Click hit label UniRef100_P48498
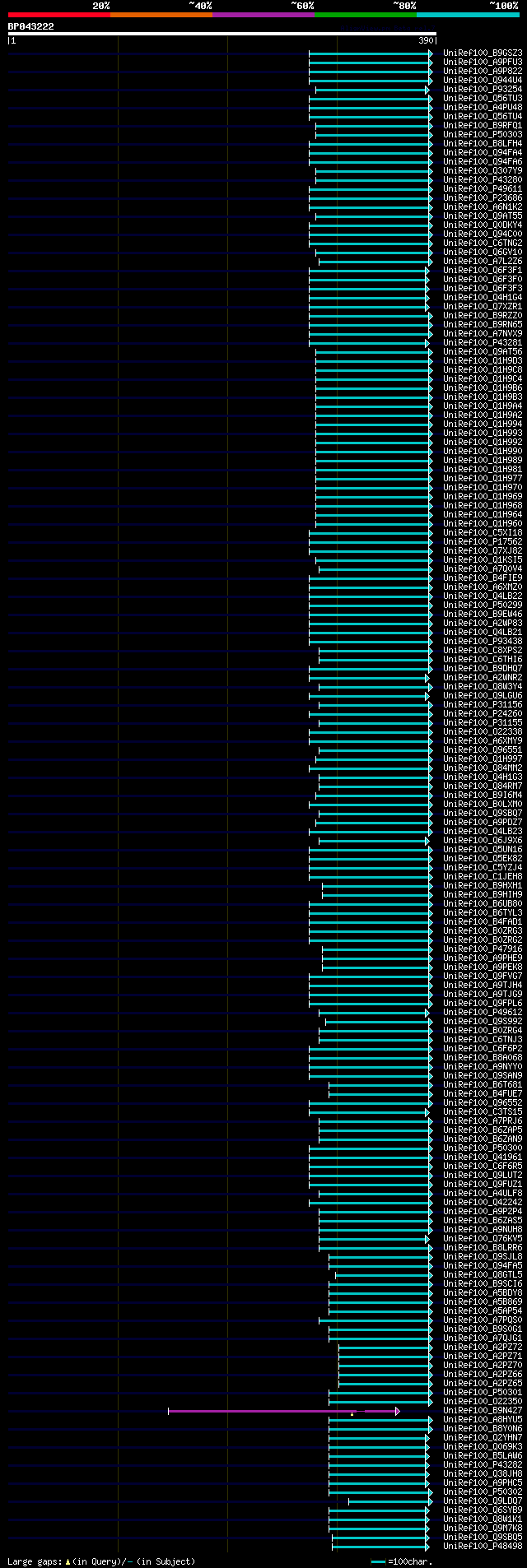 coord(483,1547)
